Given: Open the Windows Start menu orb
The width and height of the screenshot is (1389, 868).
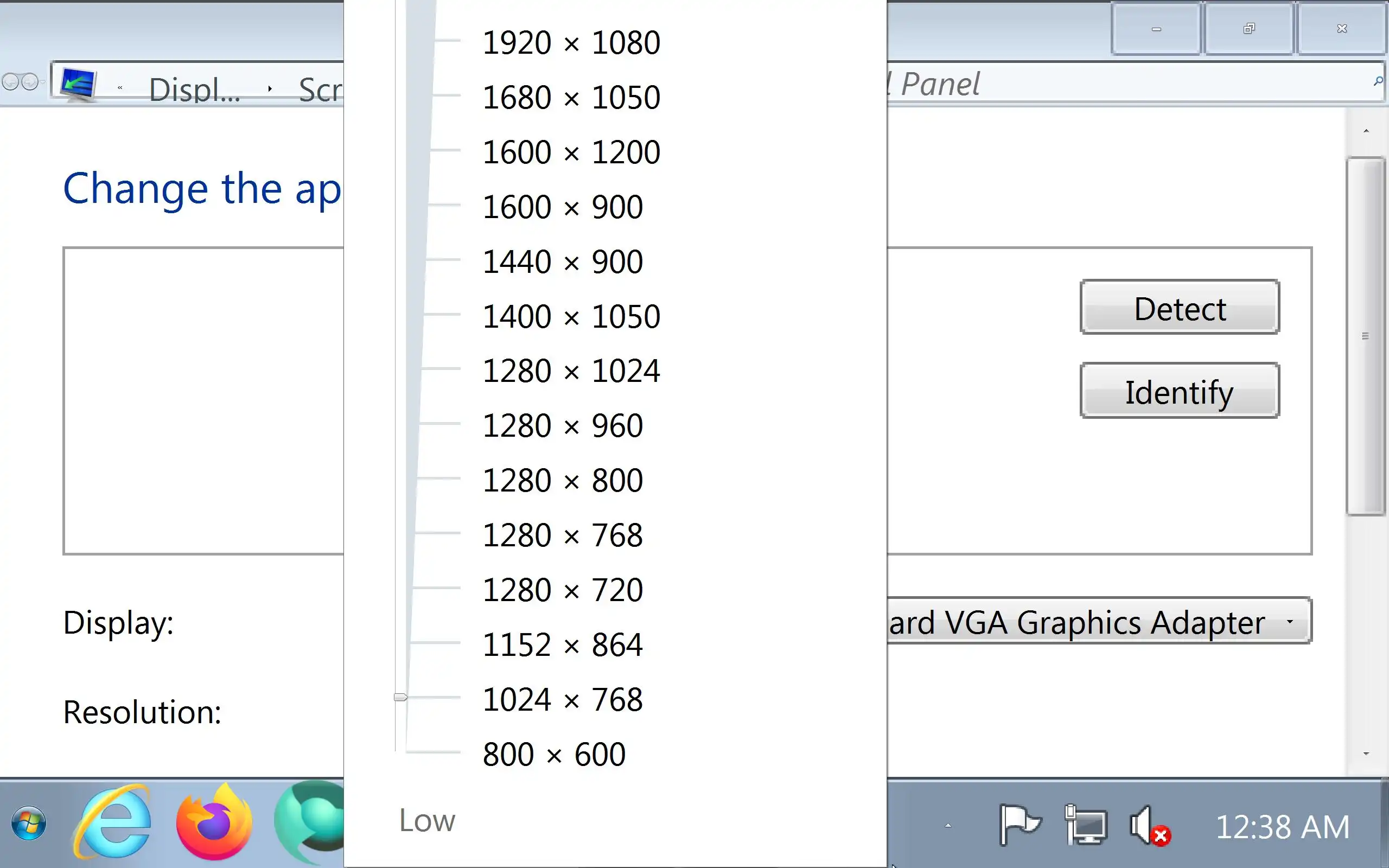Looking at the screenshot, I should click(x=29, y=823).
